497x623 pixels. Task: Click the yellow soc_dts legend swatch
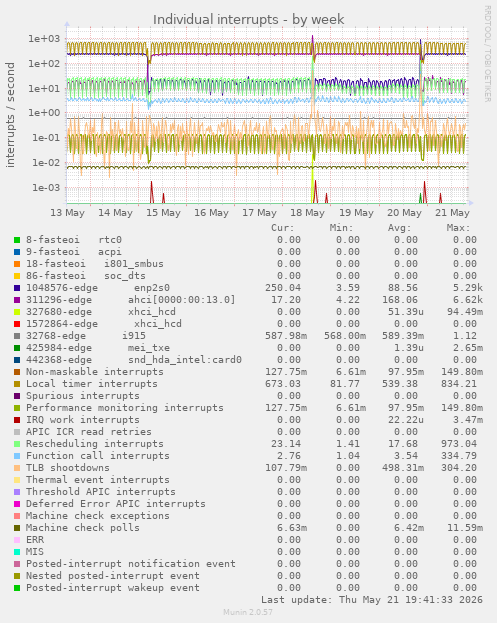[x=17, y=276]
